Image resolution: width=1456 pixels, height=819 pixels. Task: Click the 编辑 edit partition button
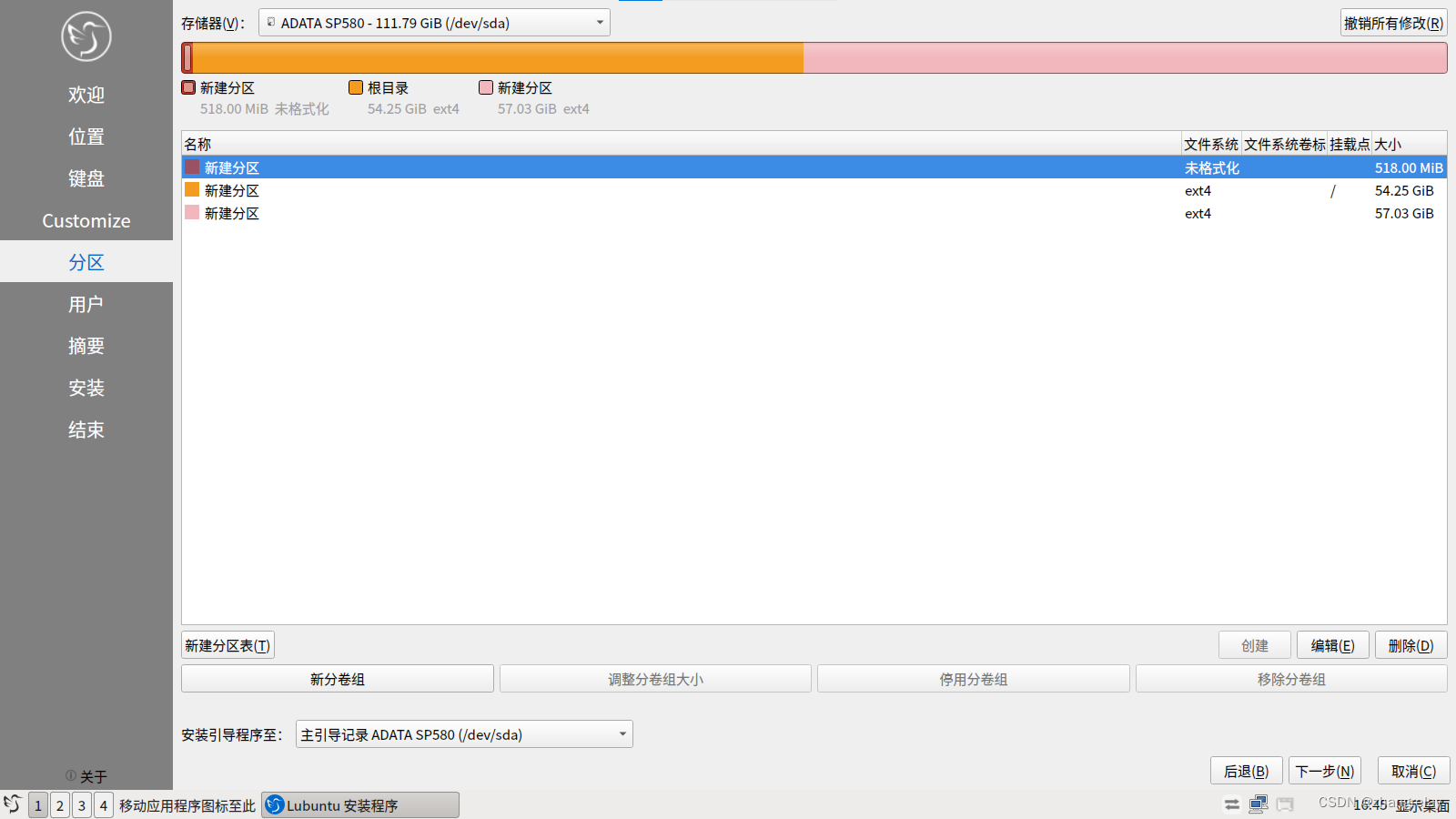coord(1332,645)
